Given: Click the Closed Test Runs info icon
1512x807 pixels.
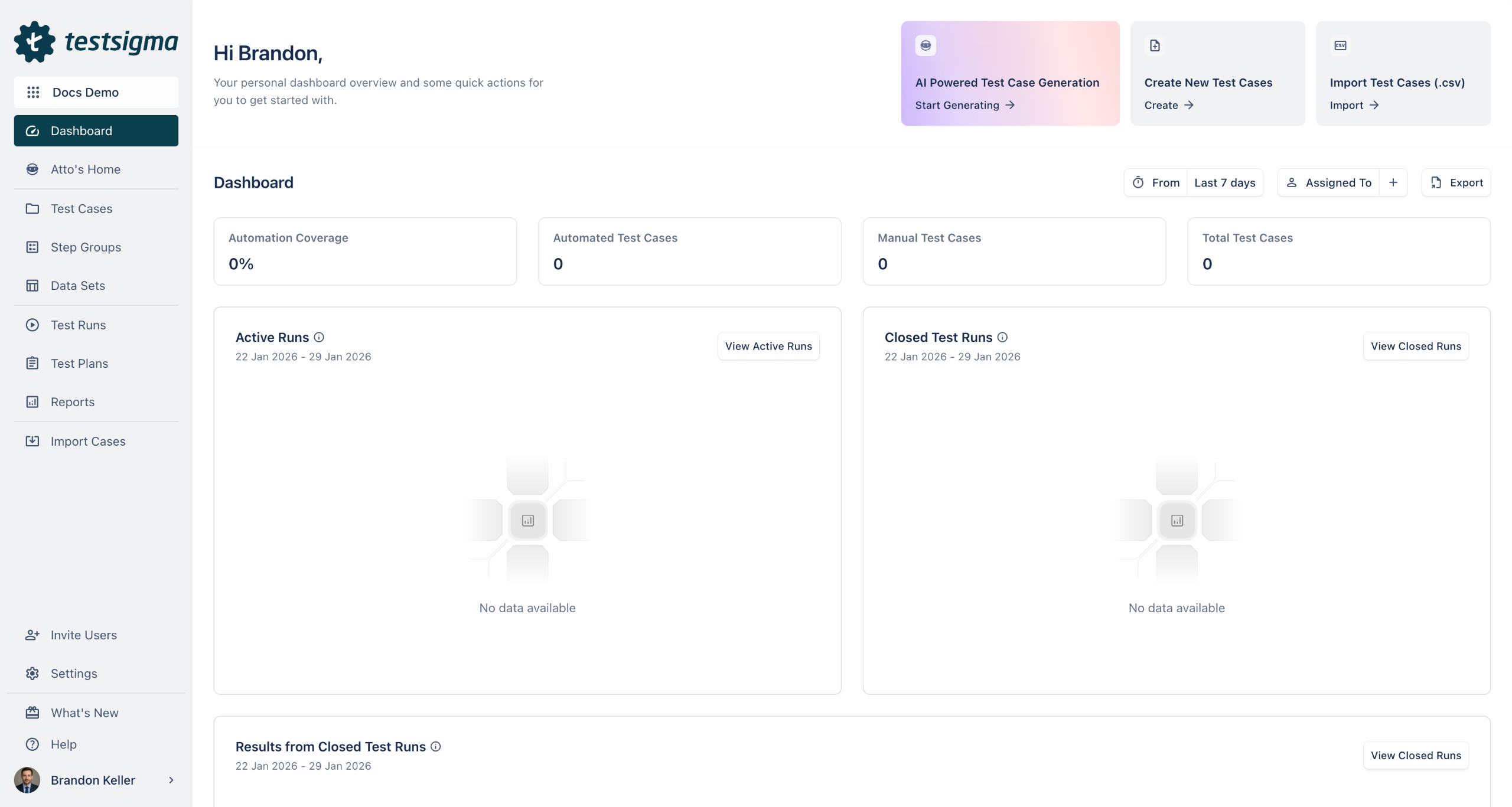Looking at the screenshot, I should 1002,338.
